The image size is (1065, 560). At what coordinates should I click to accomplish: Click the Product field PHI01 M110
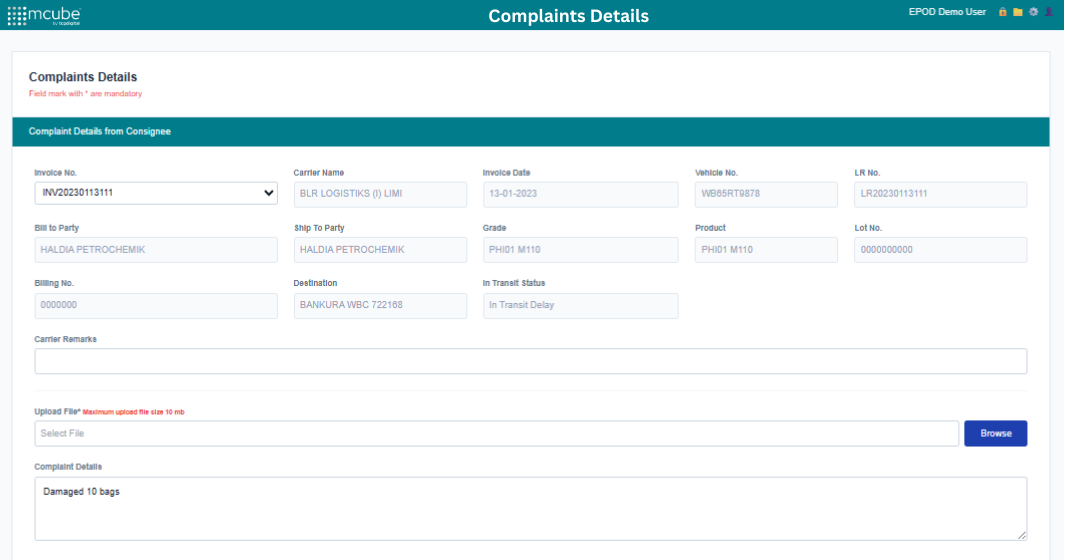click(766, 250)
